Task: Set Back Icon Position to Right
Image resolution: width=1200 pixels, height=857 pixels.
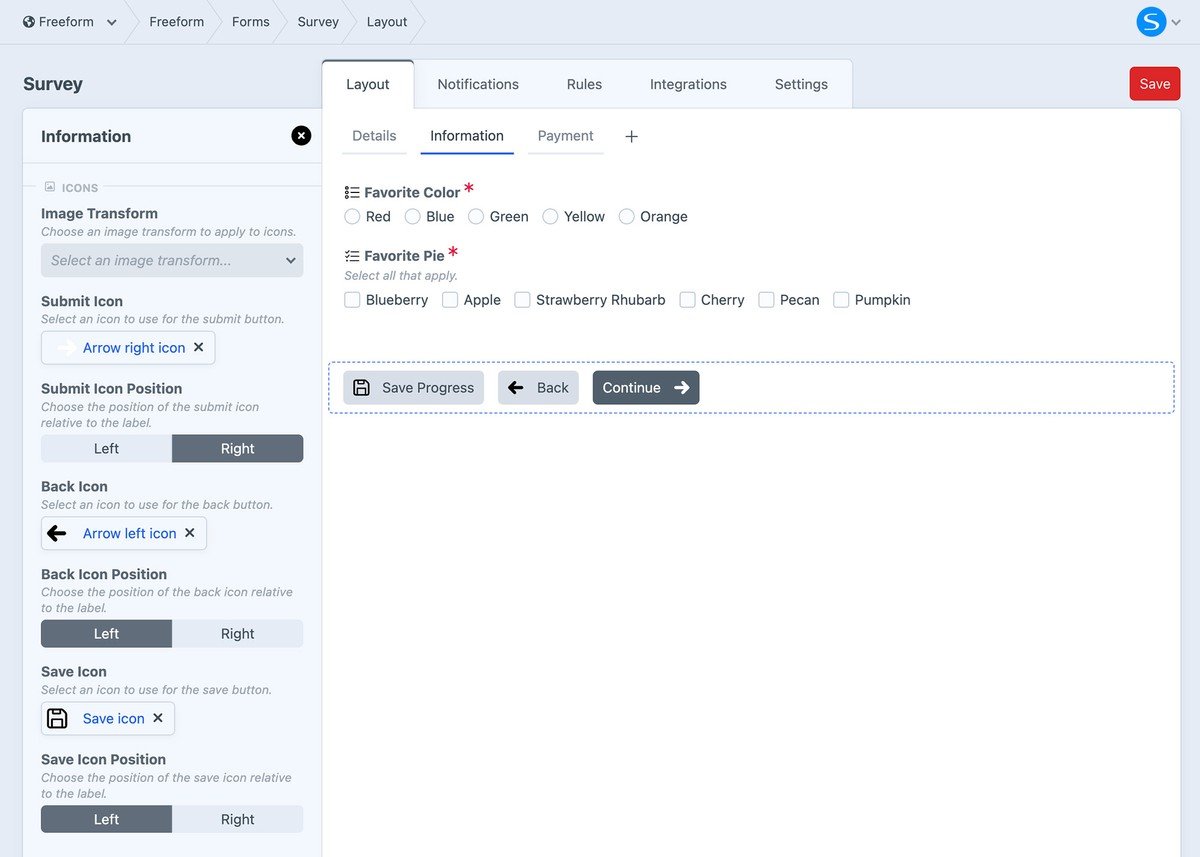Action: pos(237,633)
